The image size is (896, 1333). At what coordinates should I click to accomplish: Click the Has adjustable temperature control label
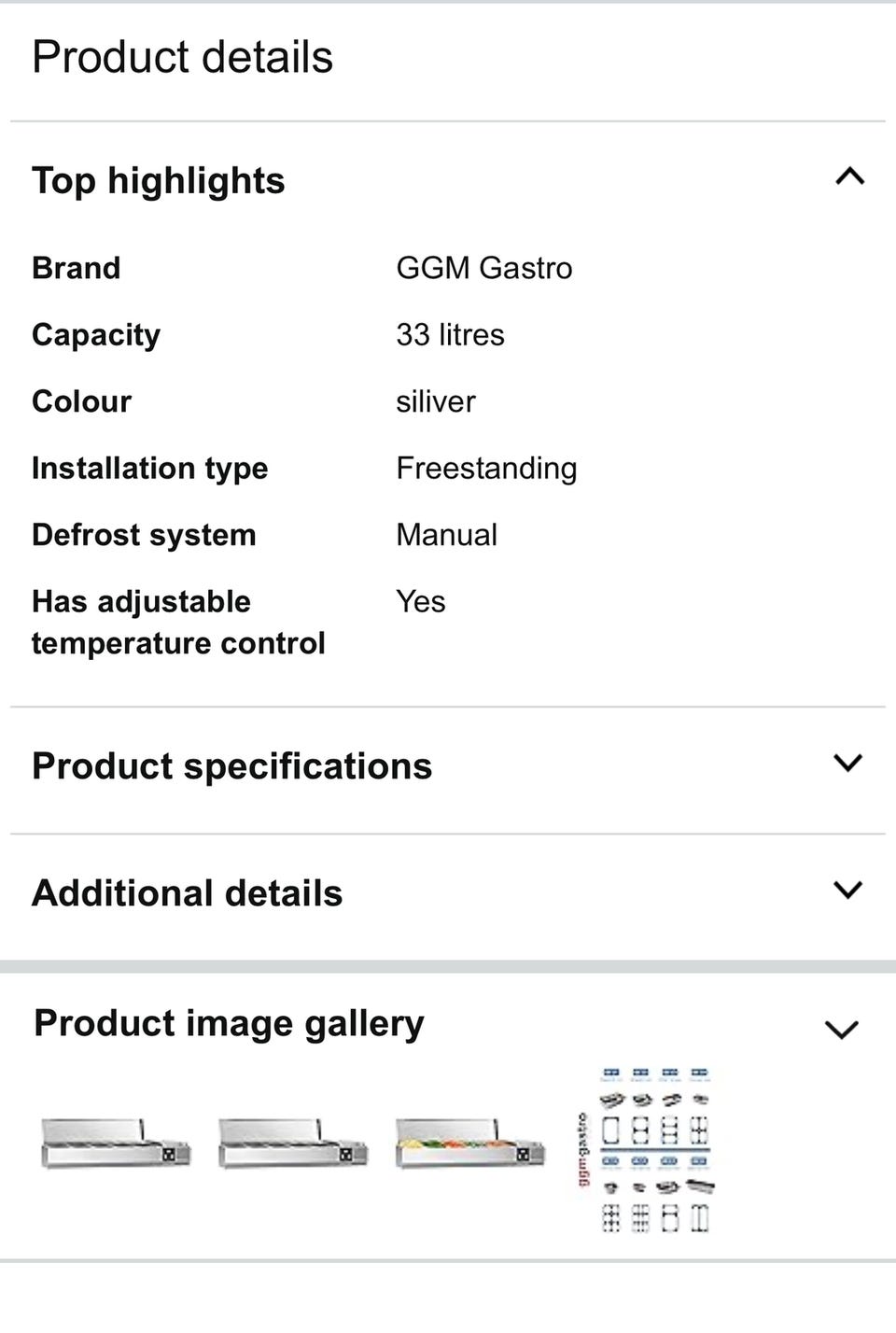(x=178, y=622)
